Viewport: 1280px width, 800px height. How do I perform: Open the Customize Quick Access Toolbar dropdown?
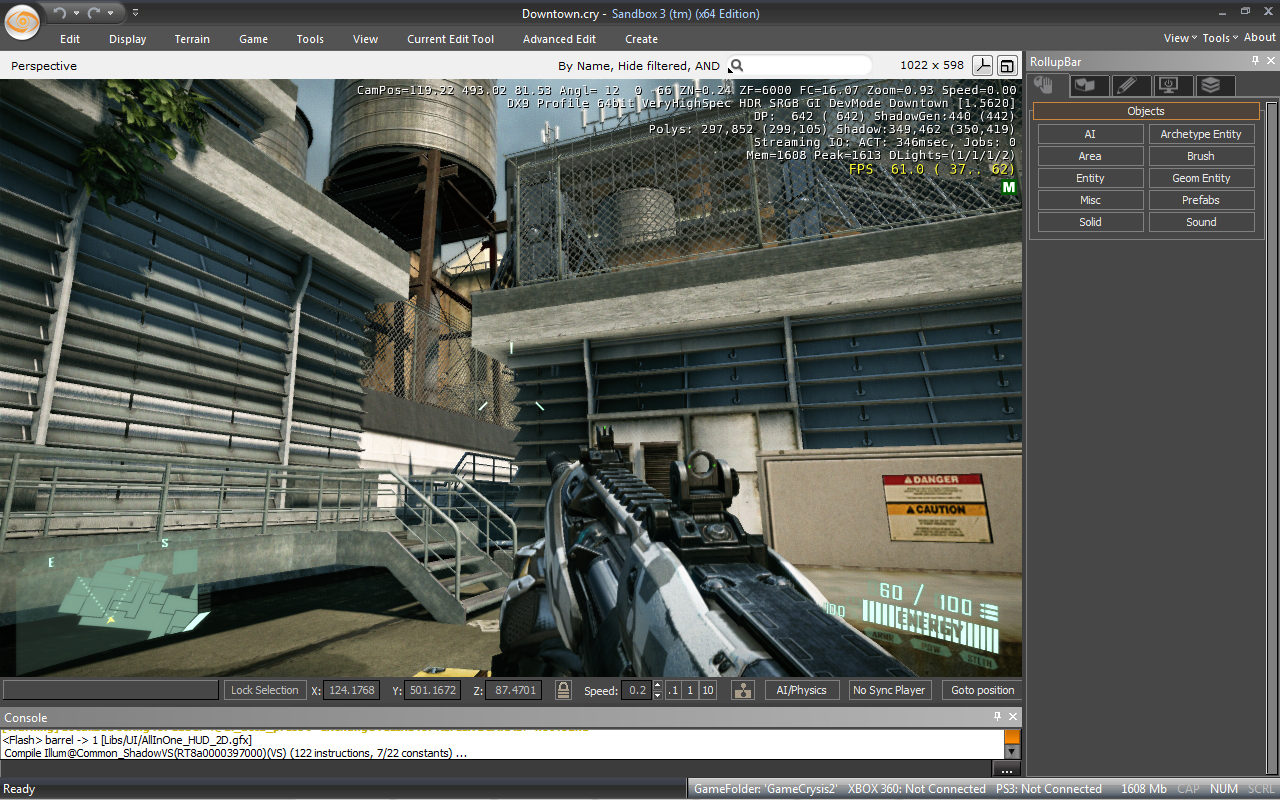[x=136, y=13]
